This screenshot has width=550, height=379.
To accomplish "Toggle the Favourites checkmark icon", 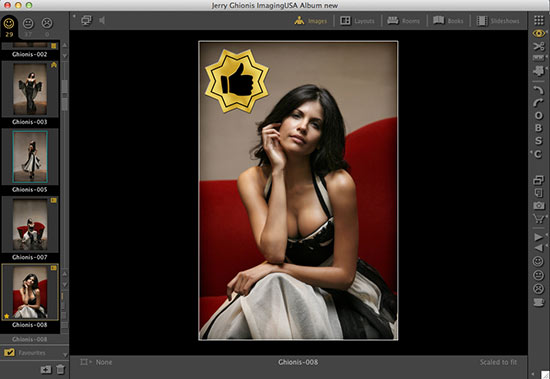I will 9,352.
